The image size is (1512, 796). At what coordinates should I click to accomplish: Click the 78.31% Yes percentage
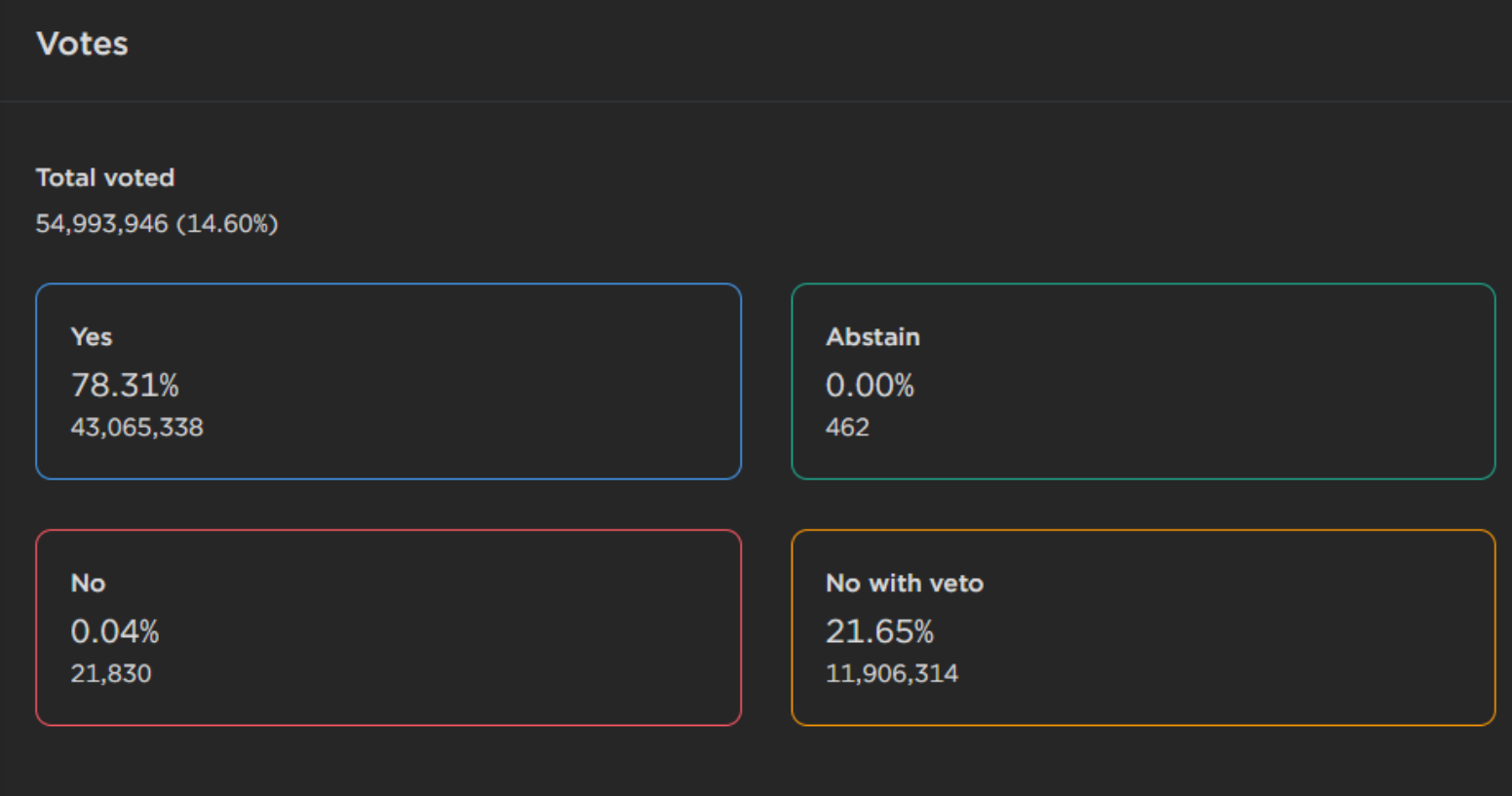tap(125, 386)
